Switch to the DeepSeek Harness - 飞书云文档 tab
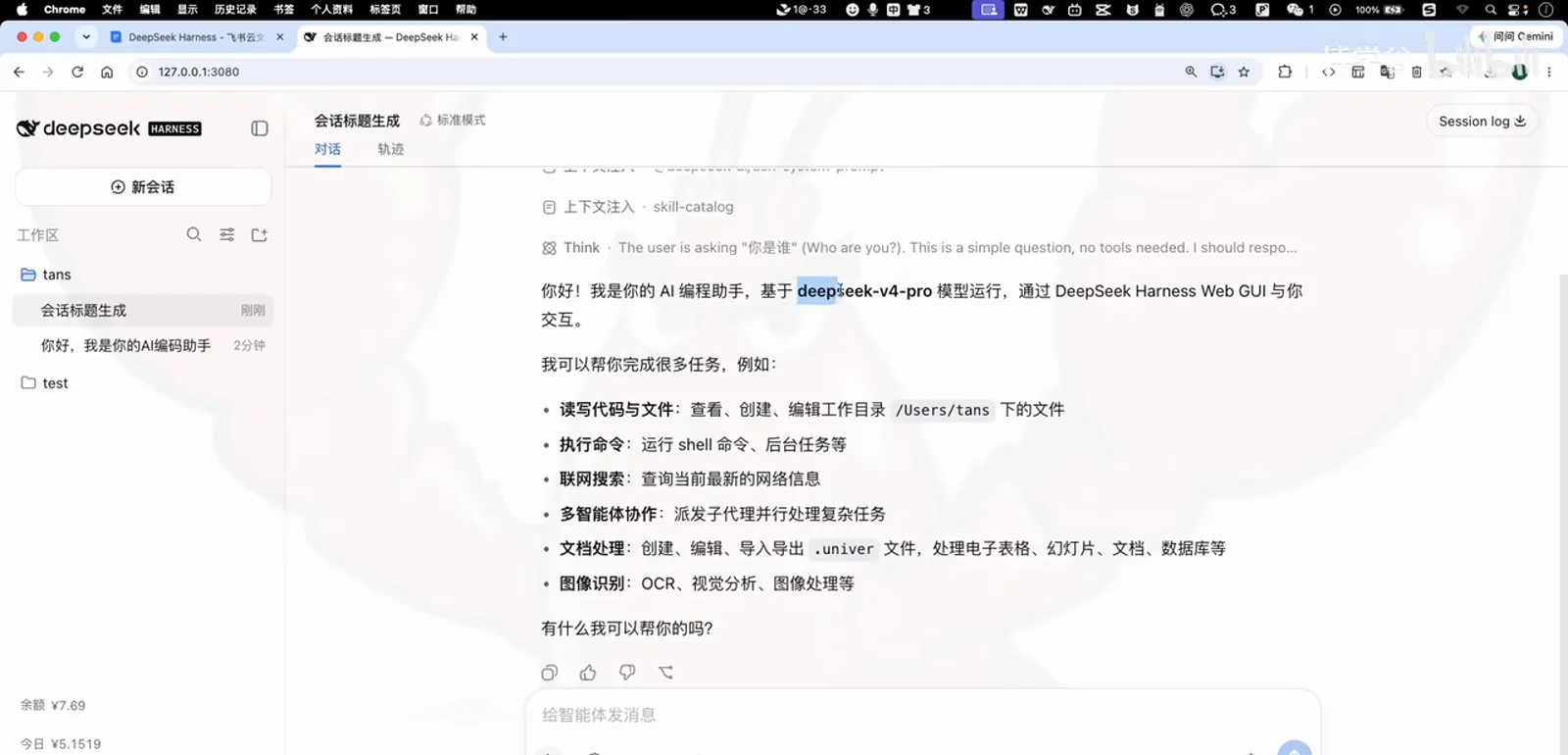Screen dimensions: 1568x755 [x=196, y=37]
